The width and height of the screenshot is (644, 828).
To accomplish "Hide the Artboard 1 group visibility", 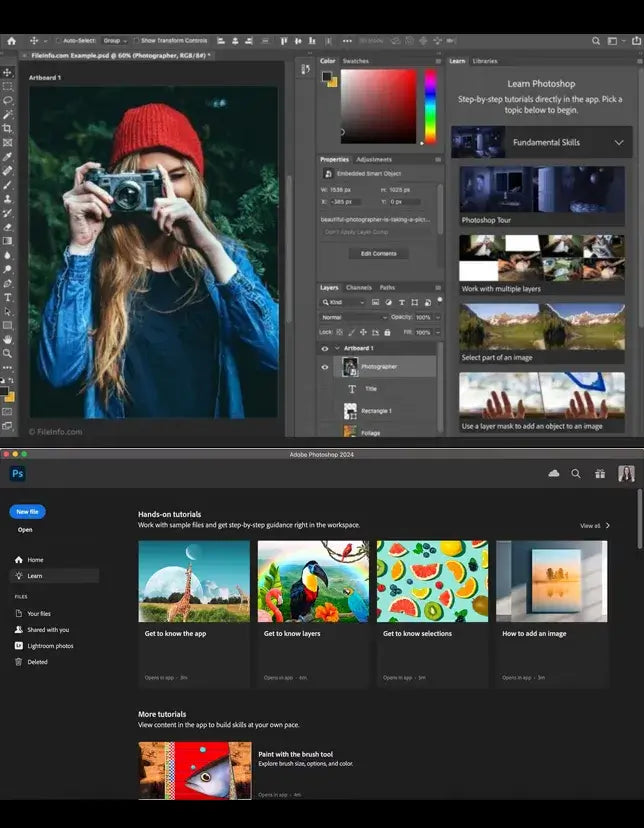I will 325,349.
